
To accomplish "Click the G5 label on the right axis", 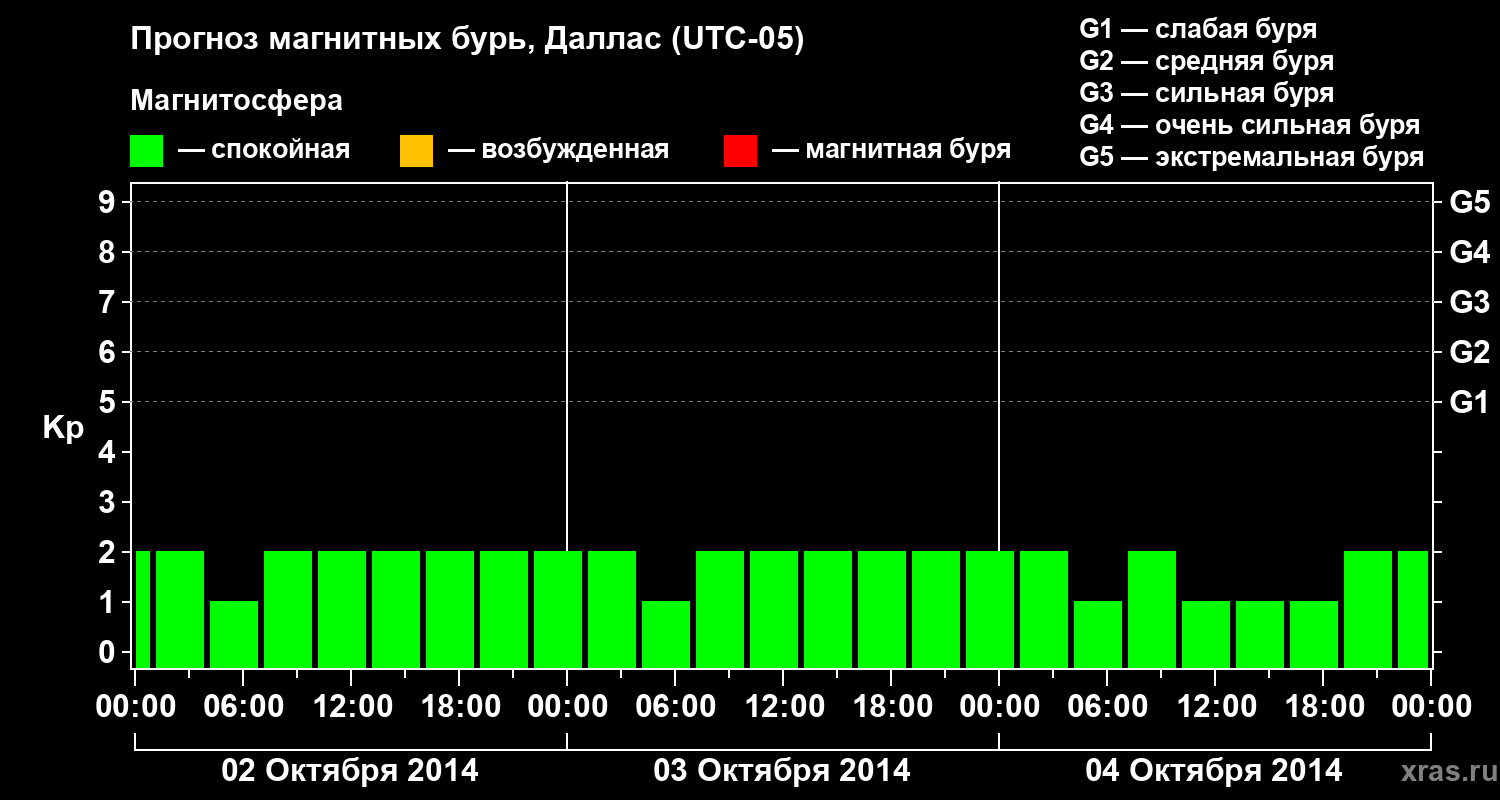I will (x=1469, y=202).
